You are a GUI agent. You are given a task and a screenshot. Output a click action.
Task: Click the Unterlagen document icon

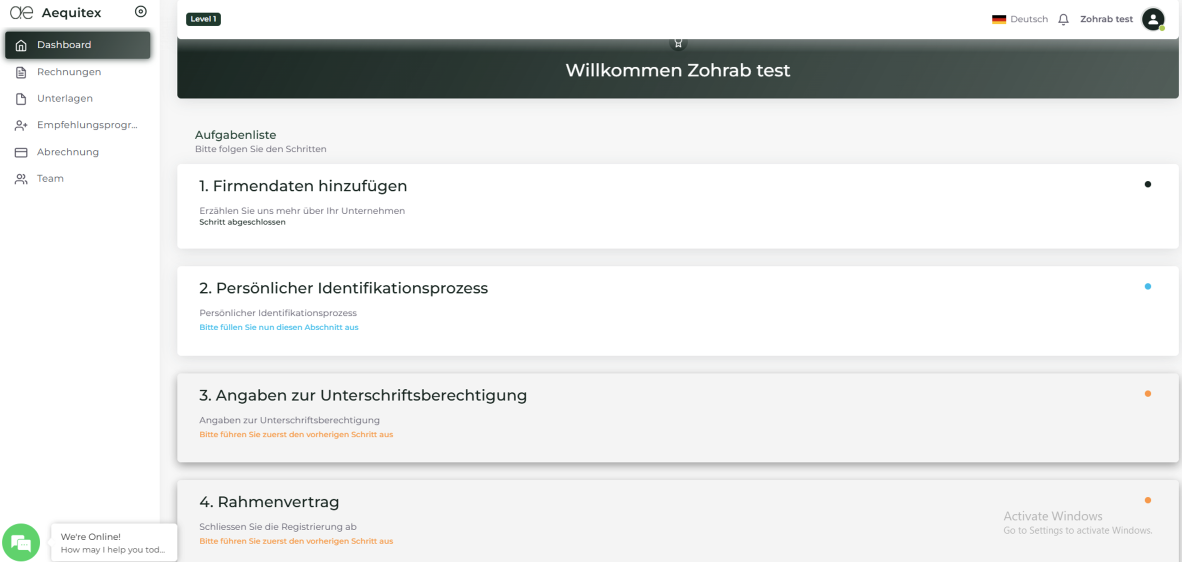coord(21,99)
